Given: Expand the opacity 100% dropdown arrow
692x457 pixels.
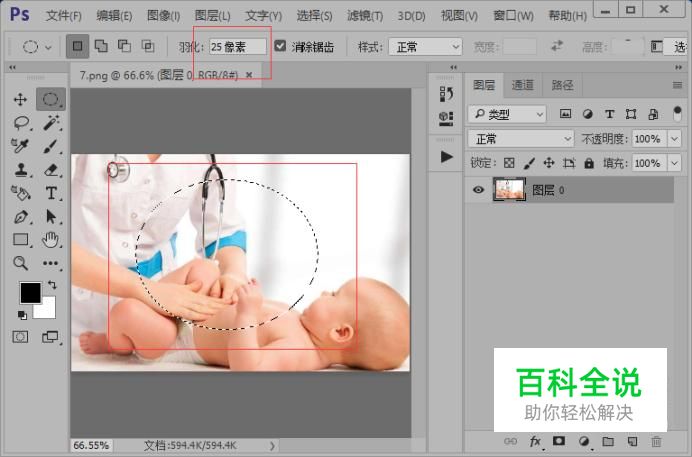Looking at the screenshot, I should 674,139.
